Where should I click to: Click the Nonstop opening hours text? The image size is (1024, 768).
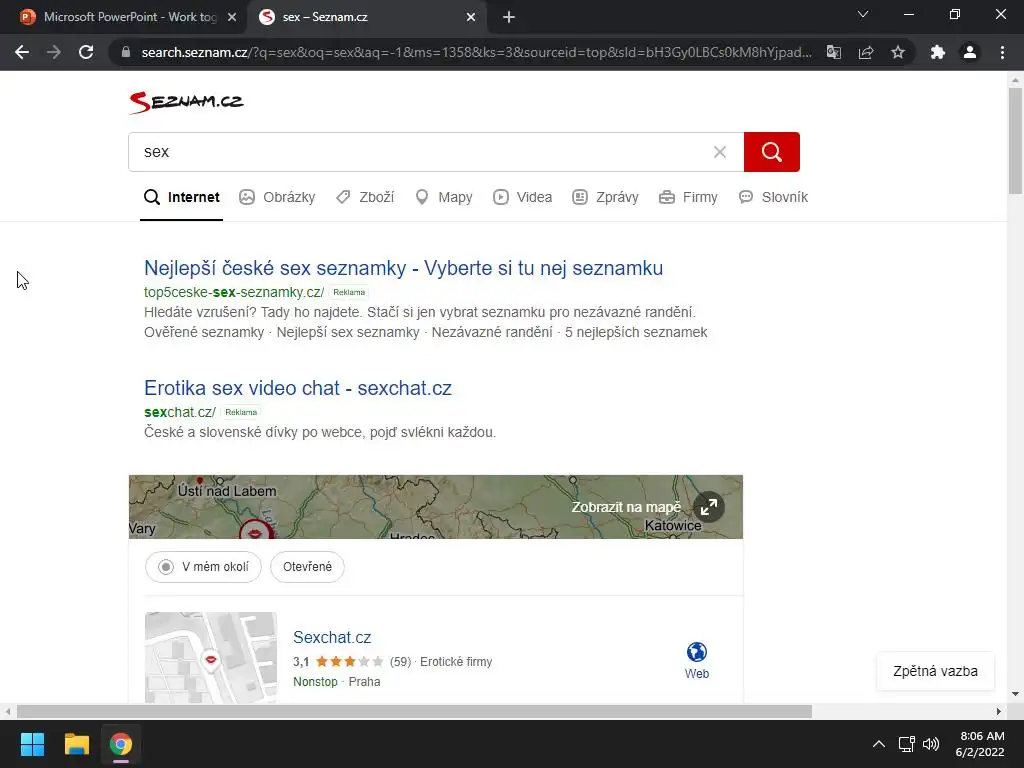315,682
